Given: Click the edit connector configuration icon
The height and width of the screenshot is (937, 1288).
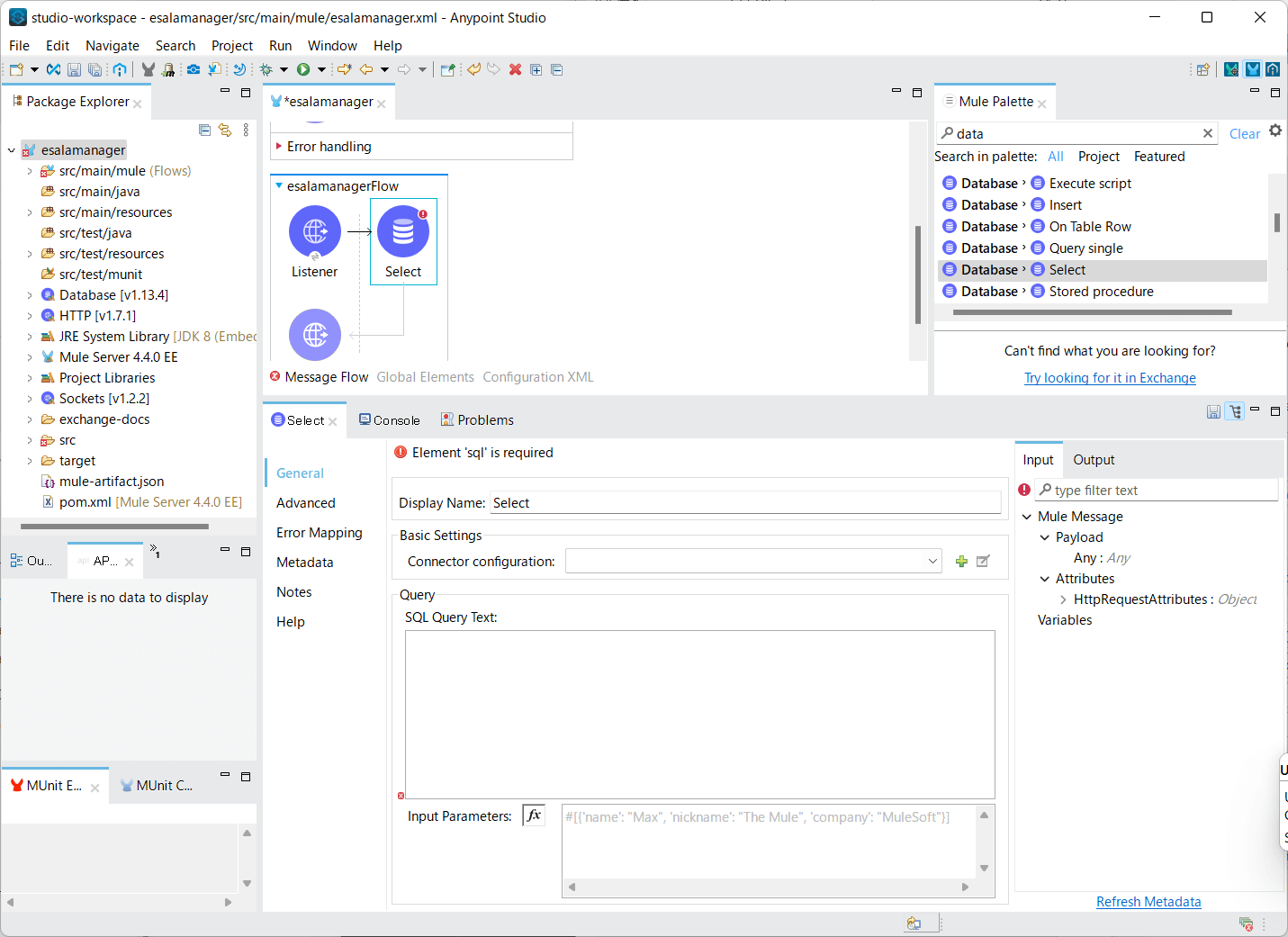Looking at the screenshot, I should tap(983, 562).
